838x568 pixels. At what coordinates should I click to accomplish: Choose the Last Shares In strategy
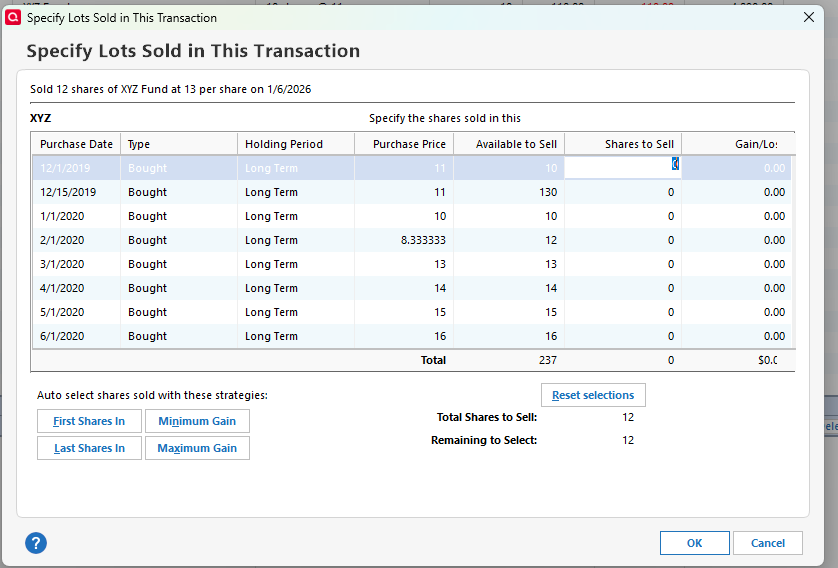click(89, 448)
